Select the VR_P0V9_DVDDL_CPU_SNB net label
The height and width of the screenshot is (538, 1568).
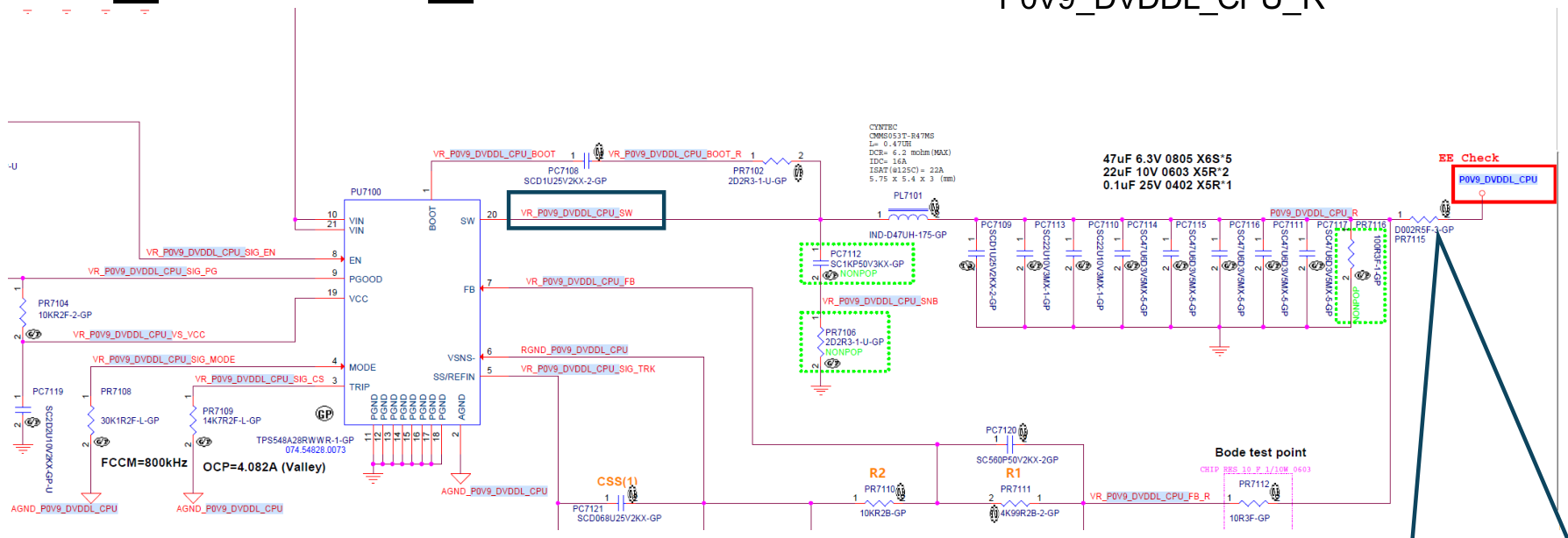[880, 301]
